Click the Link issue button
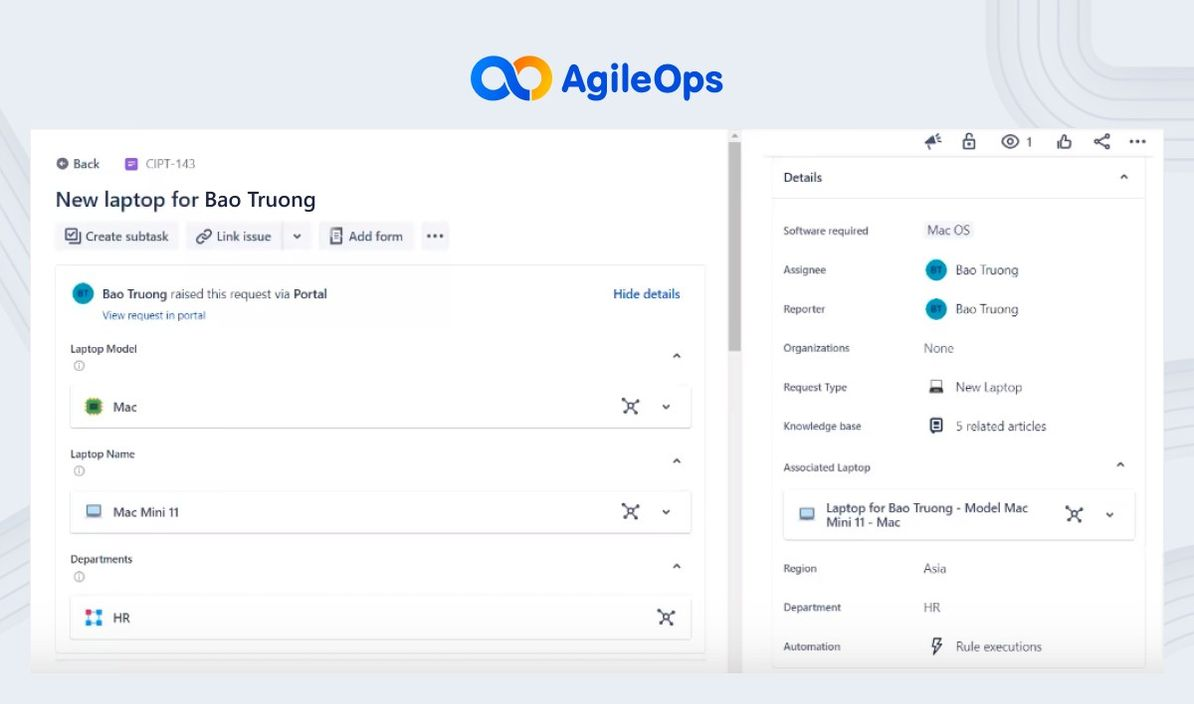The width and height of the screenshot is (1194, 704). [x=234, y=236]
